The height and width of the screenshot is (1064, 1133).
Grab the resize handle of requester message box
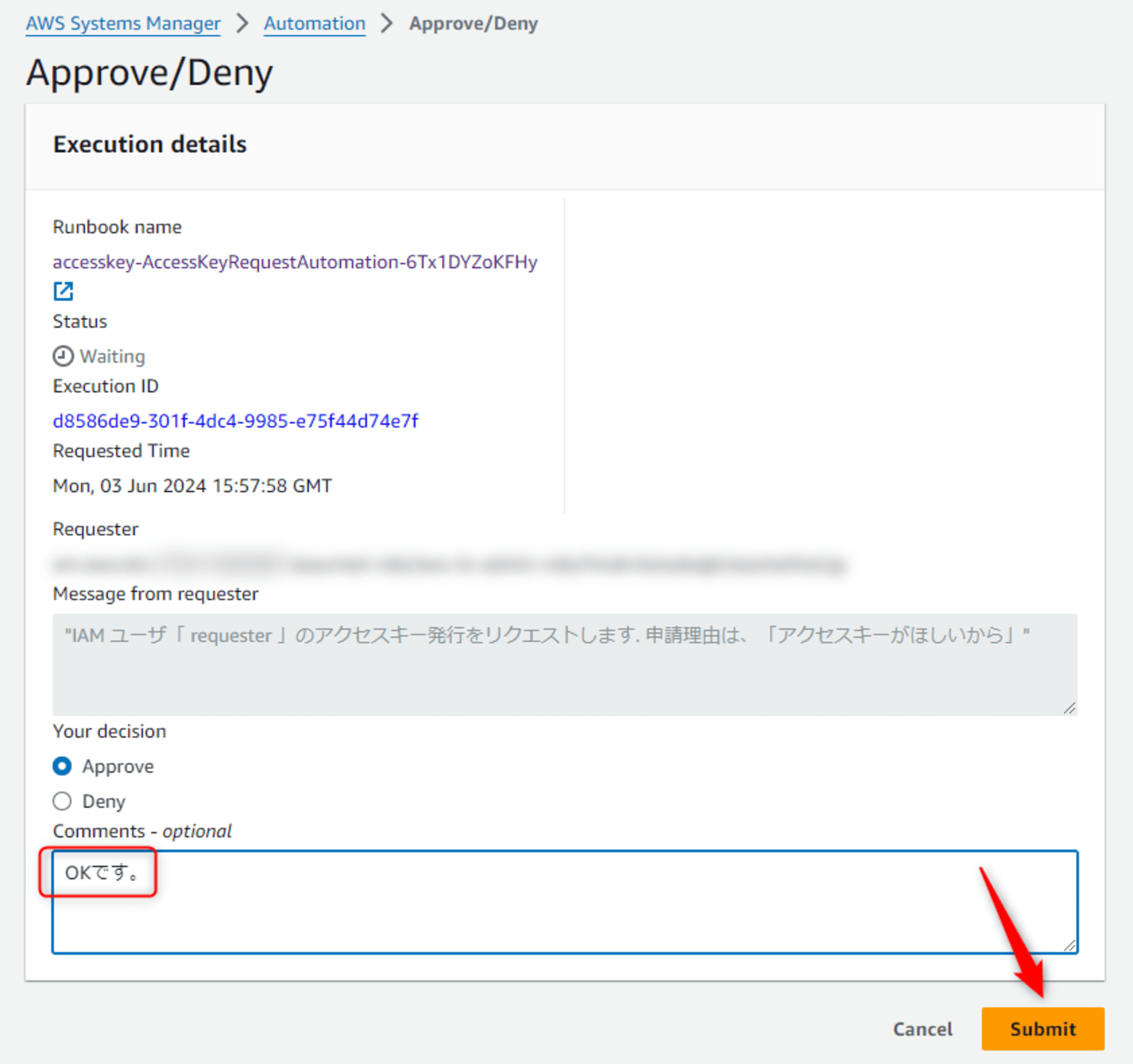(x=1069, y=707)
